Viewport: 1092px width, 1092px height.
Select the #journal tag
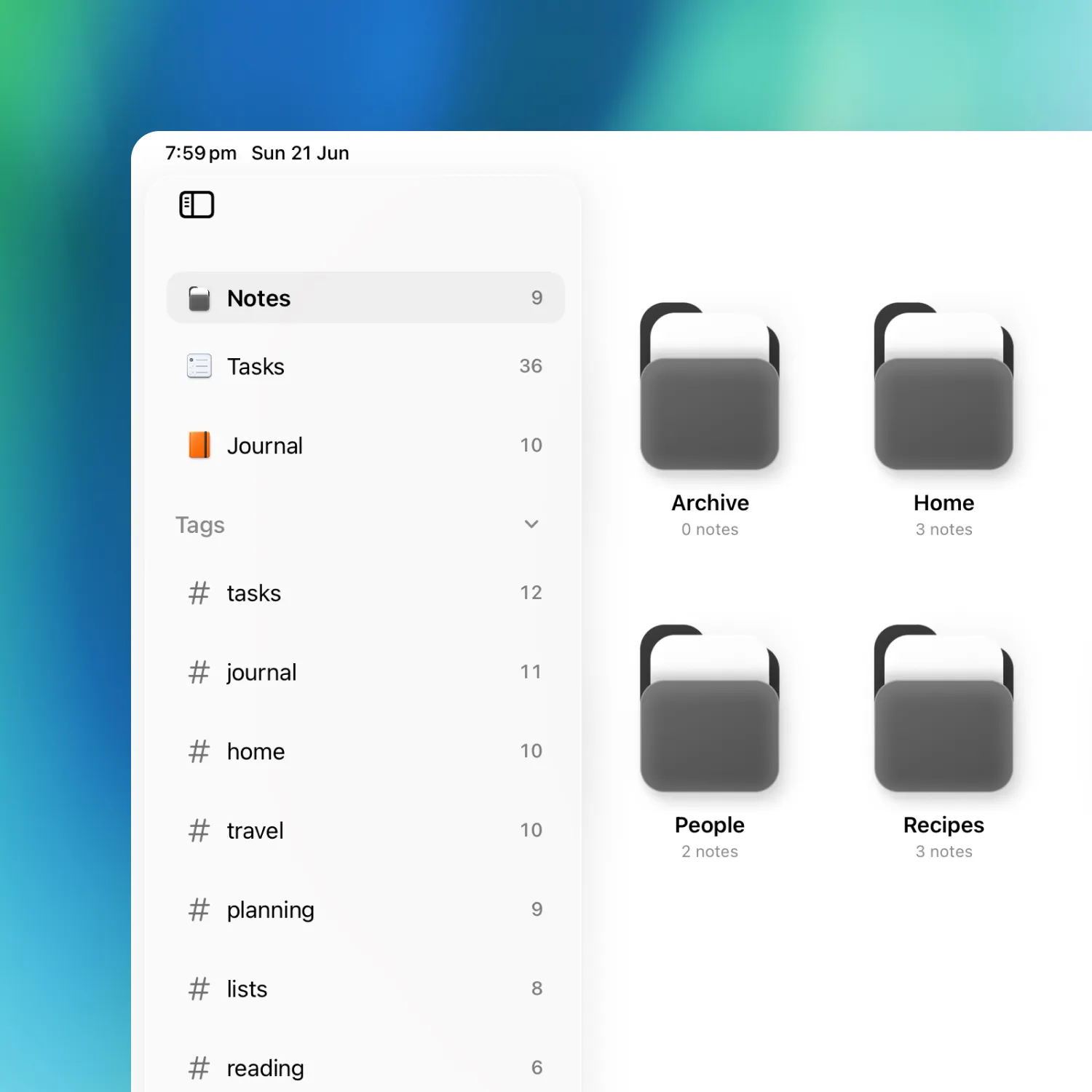(x=365, y=673)
